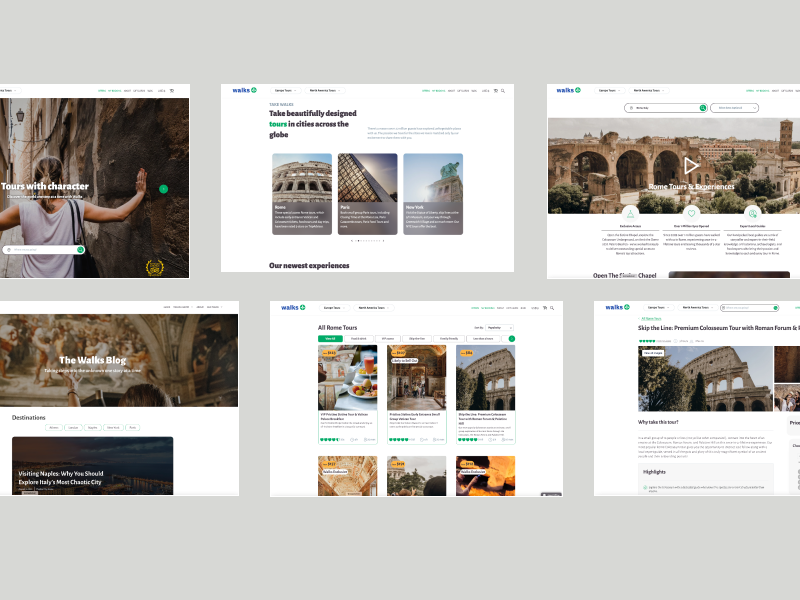The width and height of the screenshot is (800, 600).
Task: Open the Rome city card
Action: [302, 194]
